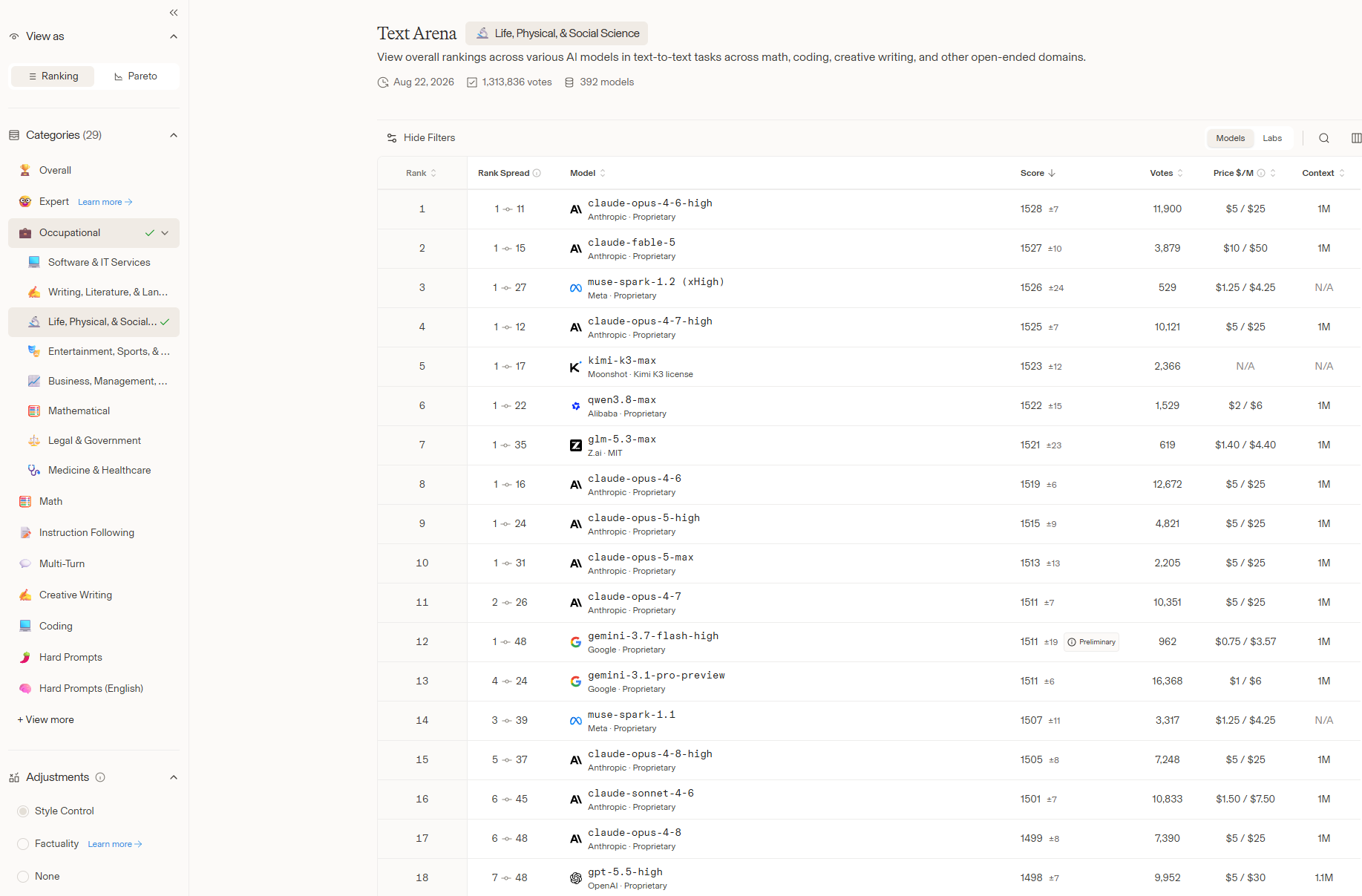Open the Instruction Following category
The height and width of the screenshot is (896, 1362).
pyautogui.click(x=94, y=532)
